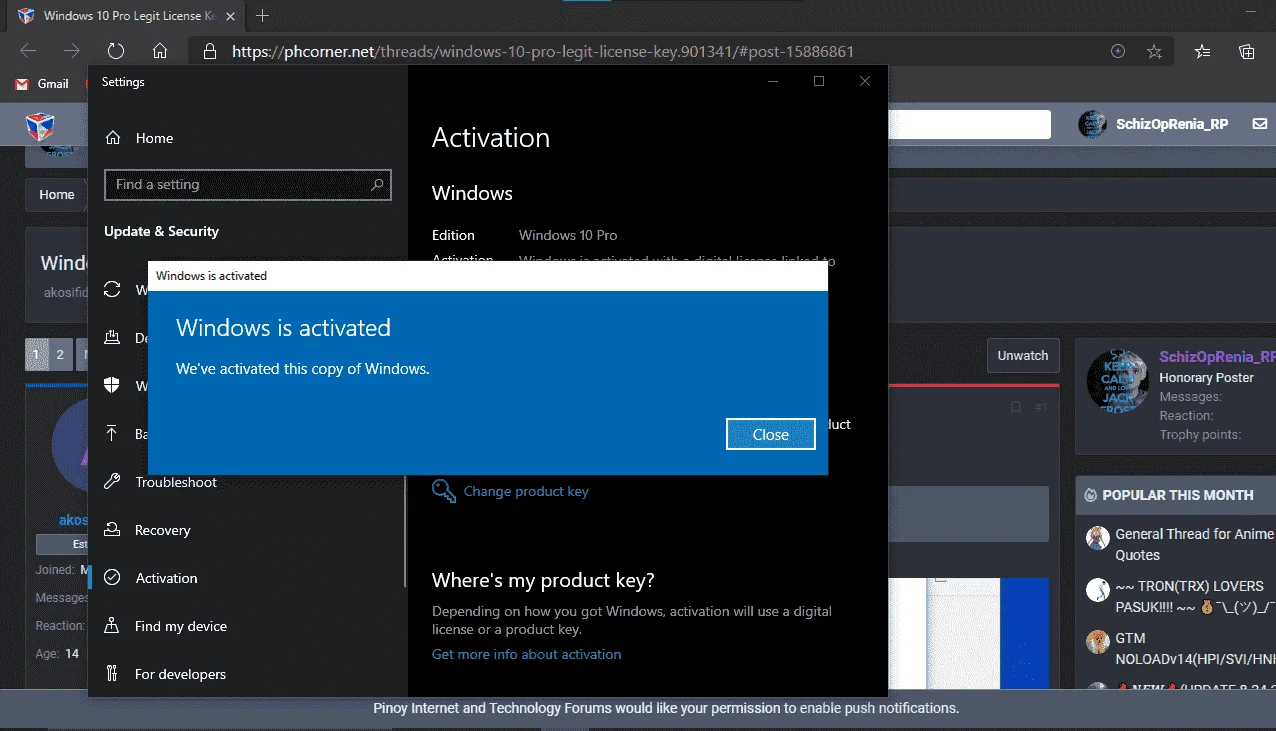Click the Windows Update sync arrows icon
The height and width of the screenshot is (731, 1276).
tap(113, 290)
